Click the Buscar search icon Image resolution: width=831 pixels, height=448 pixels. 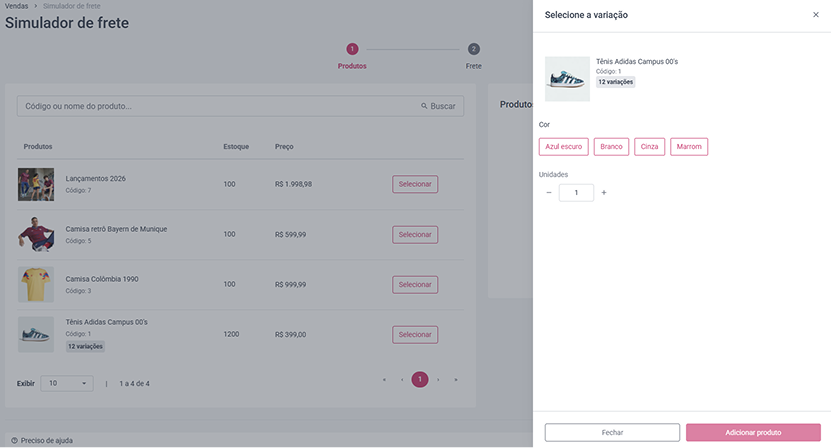(x=424, y=106)
